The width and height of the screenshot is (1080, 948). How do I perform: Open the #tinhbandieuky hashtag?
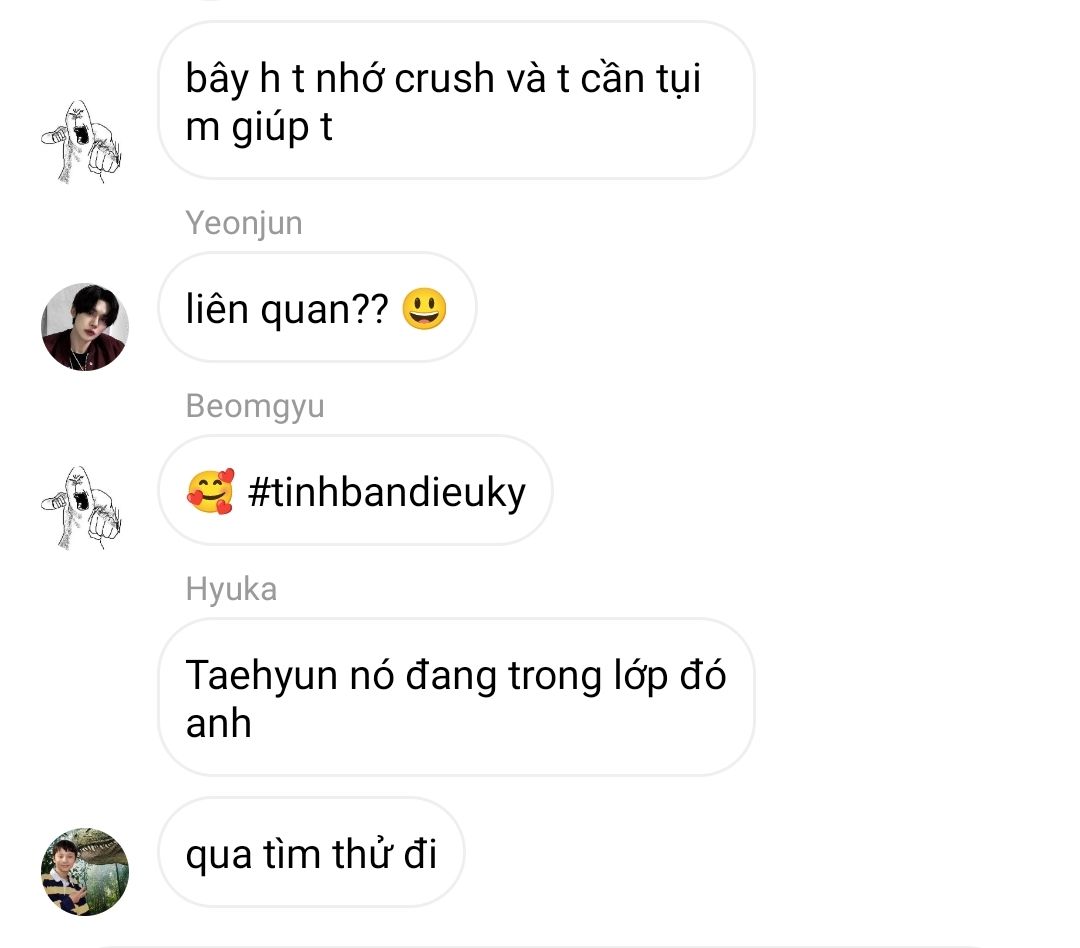(386, 493)
